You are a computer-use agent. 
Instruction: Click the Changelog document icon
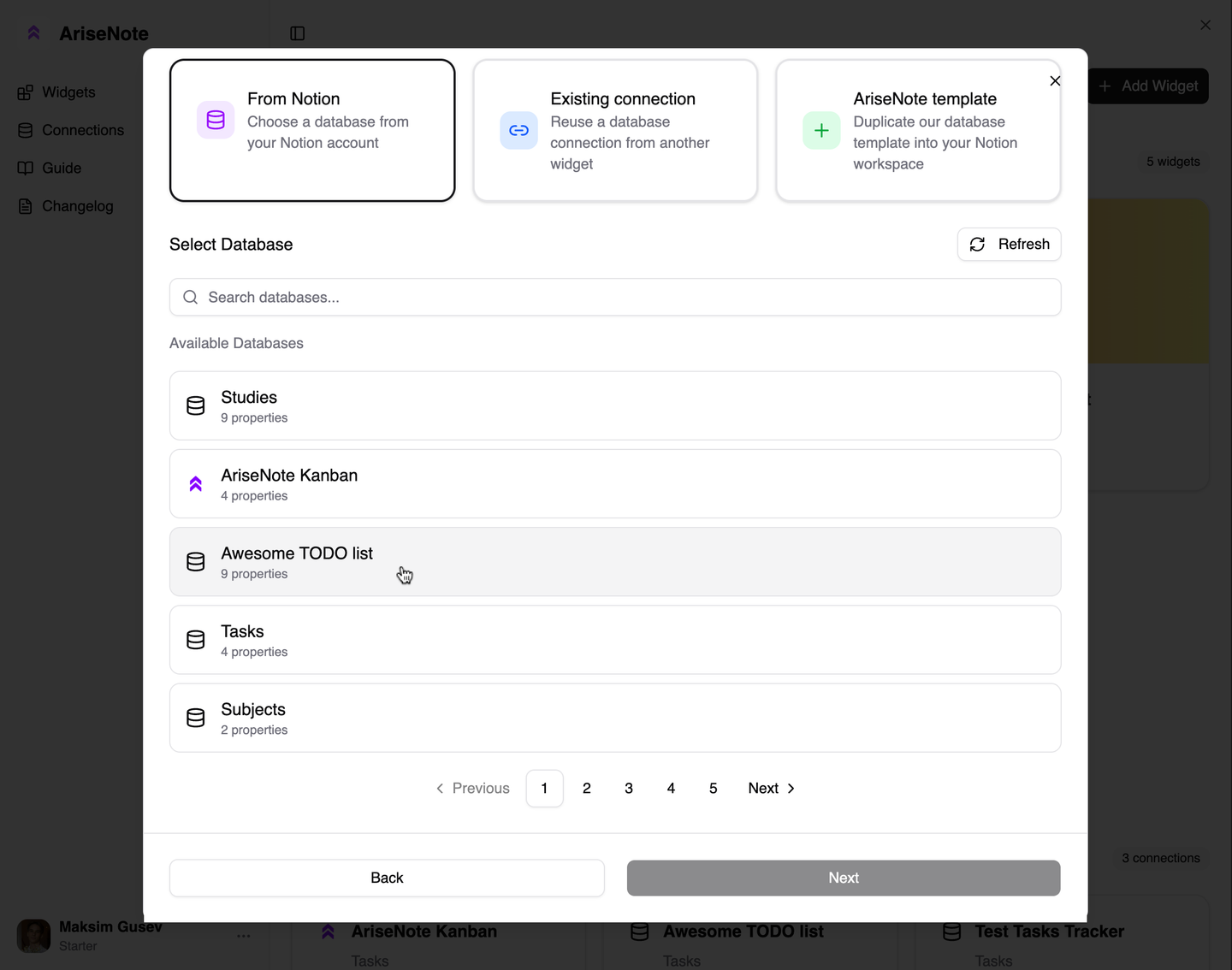click(26, 206)
